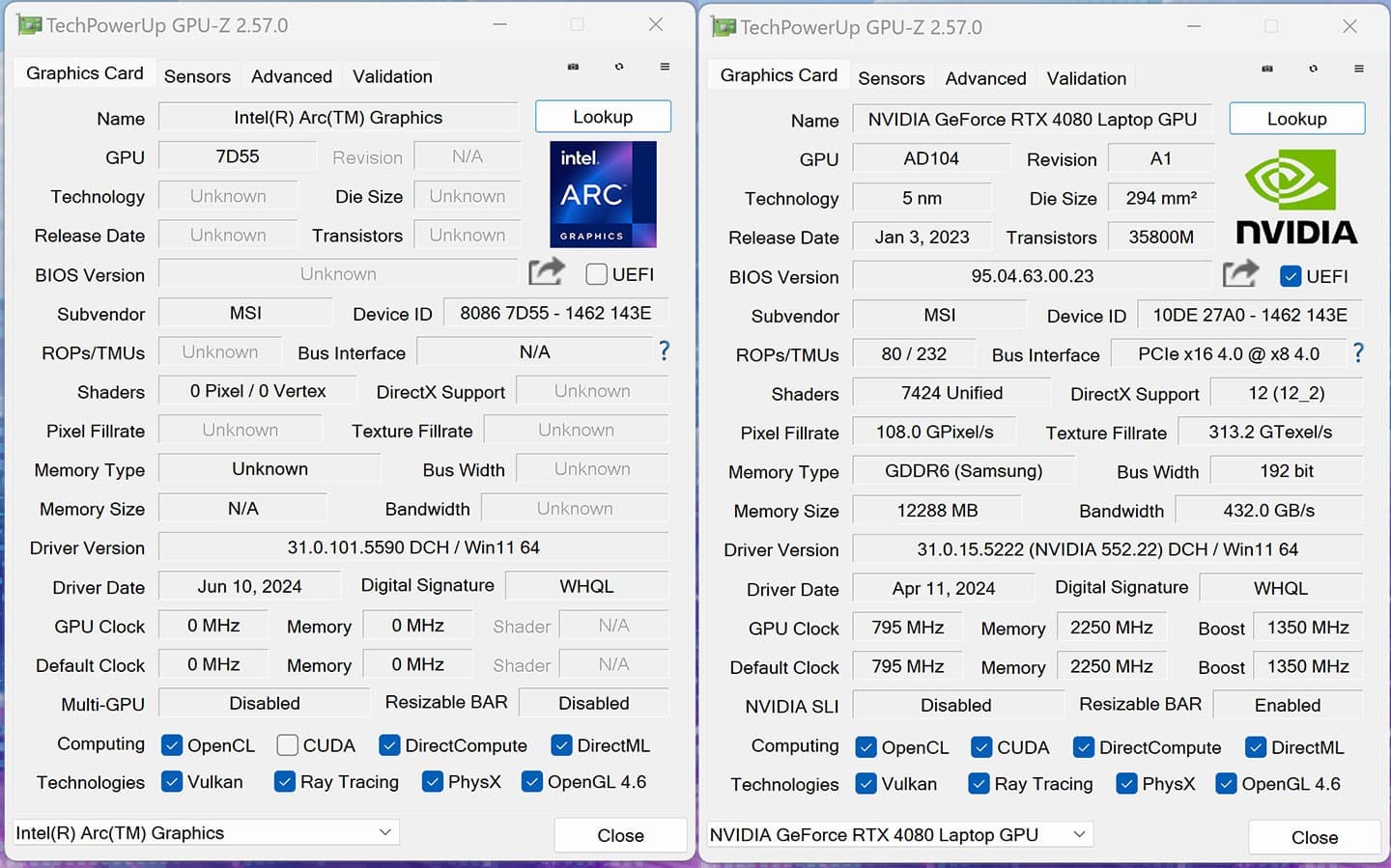1391x868 pixels.
Task: Click Resizable BAR Enabled field in NVIDIA window
Action: click(x=1288, y=706)
